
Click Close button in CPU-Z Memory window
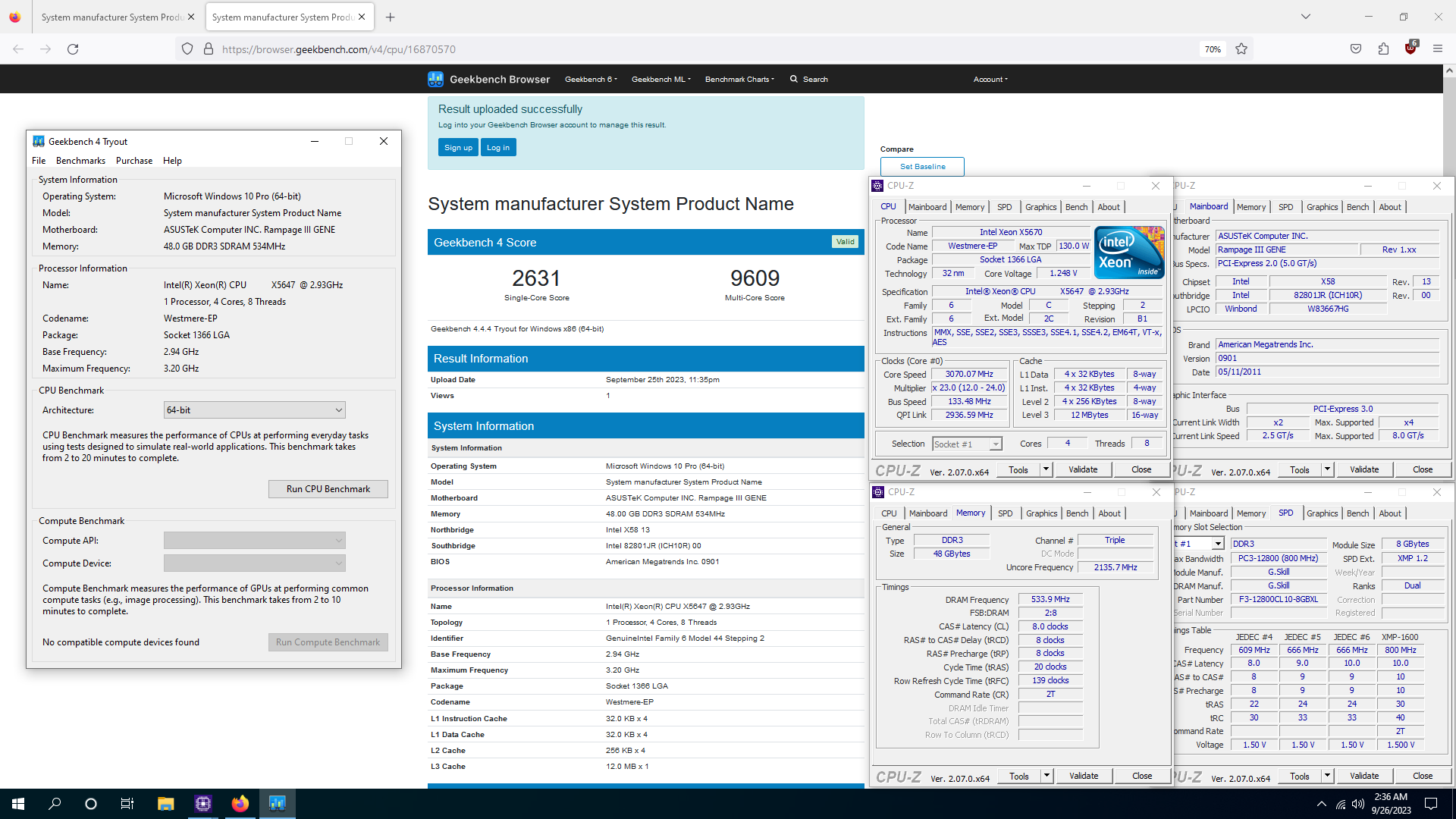(1142, 776)
